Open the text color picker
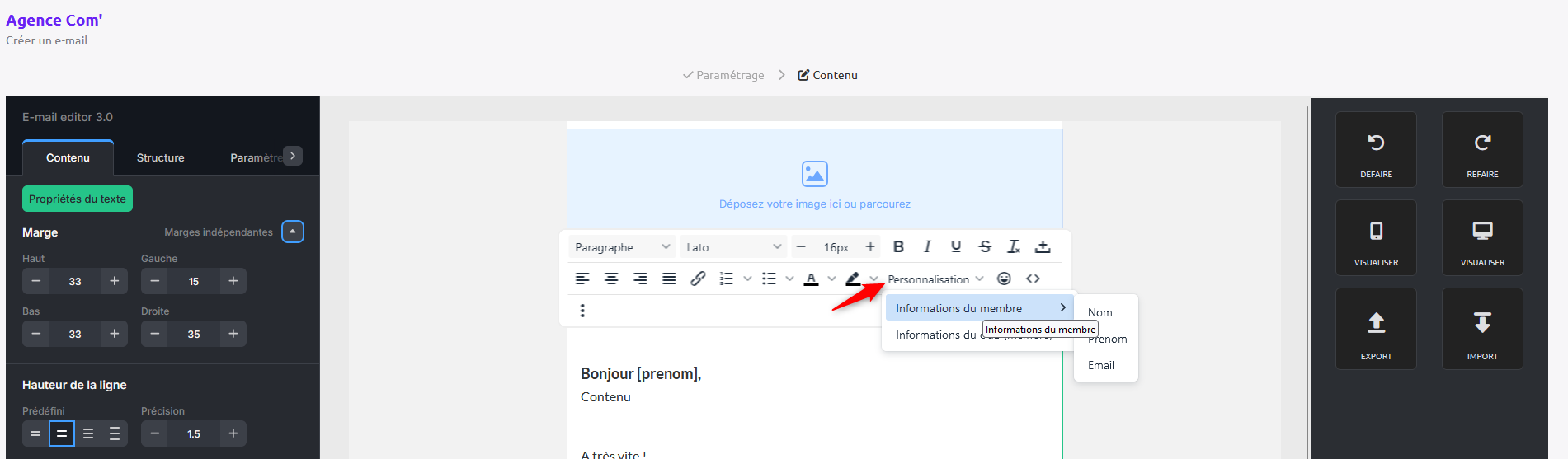The width and height of the screenshot is (1568, 459). [812, 279]
